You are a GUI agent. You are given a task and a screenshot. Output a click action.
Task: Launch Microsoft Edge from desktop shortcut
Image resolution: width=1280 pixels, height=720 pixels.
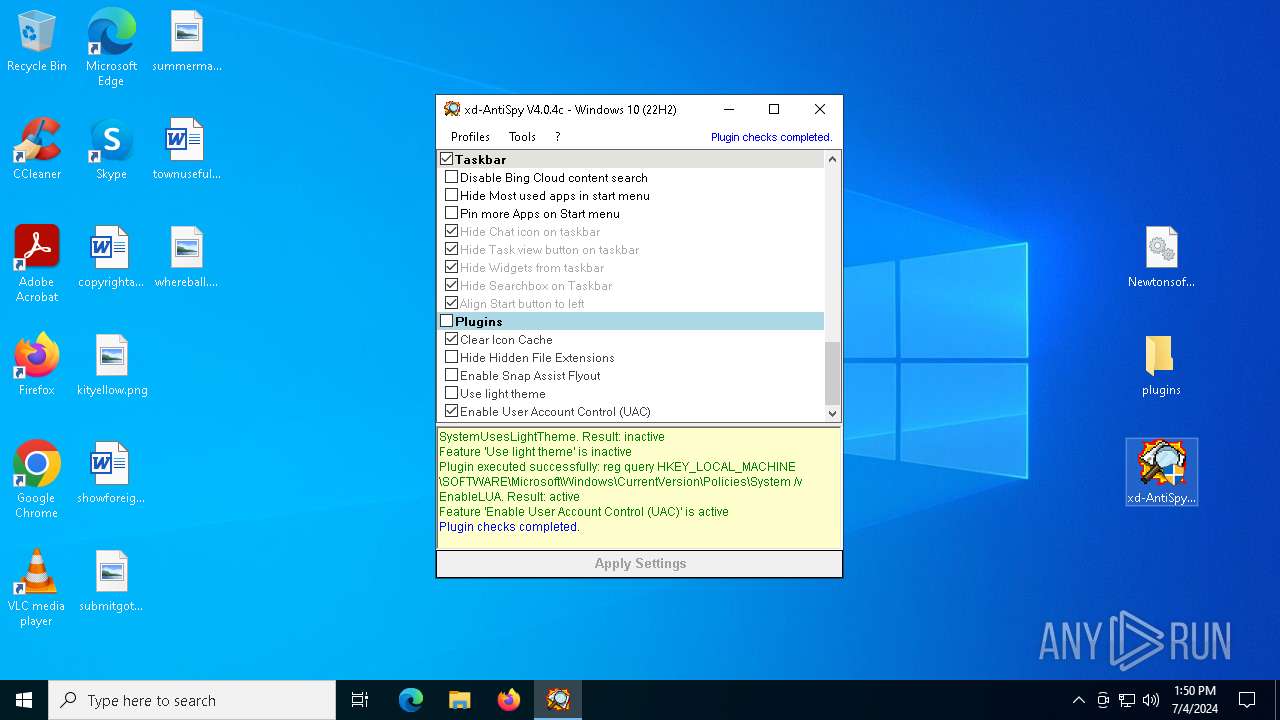tap(111, 47)
